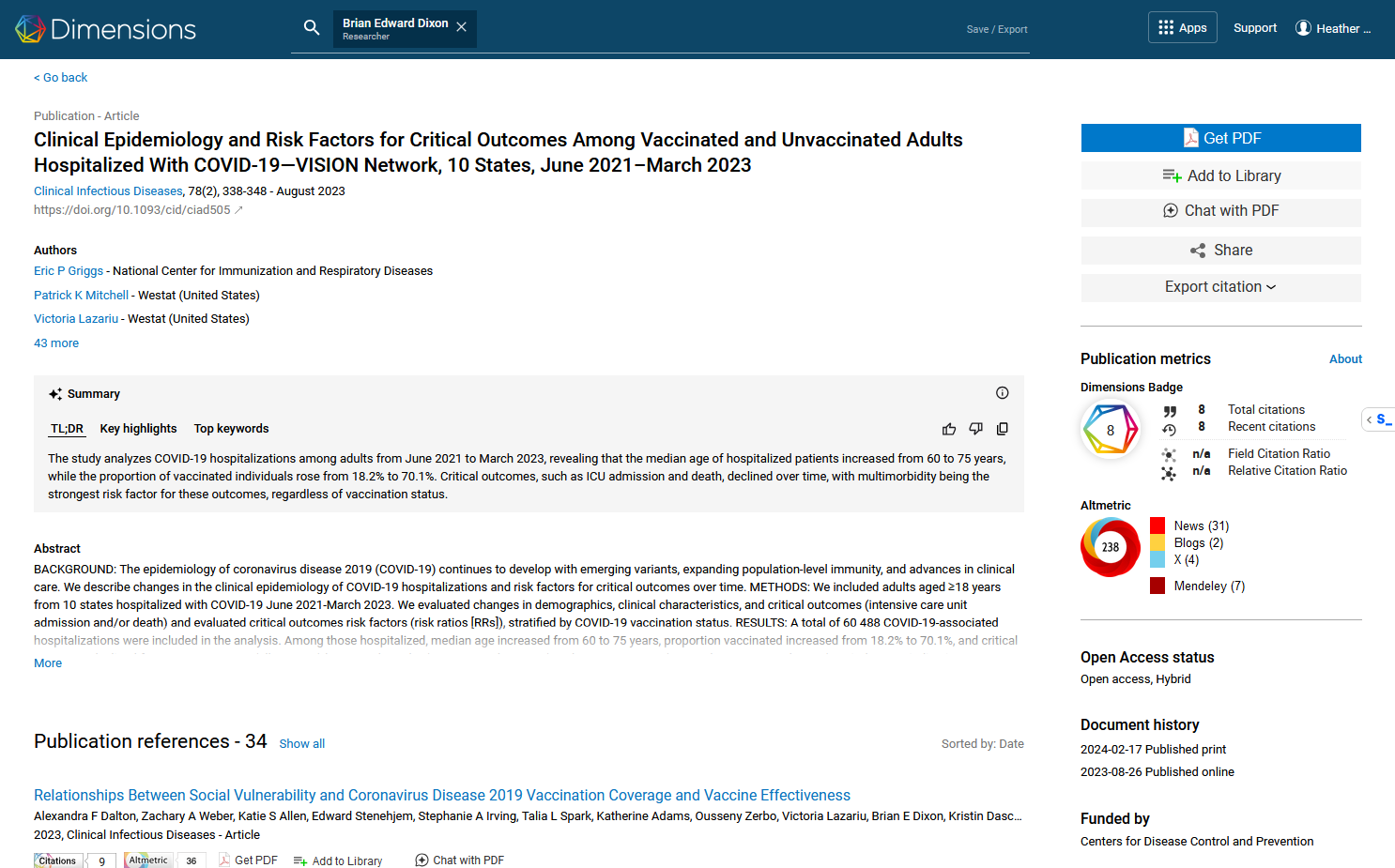Open the Social Vulnerability reference article
Viewport: 1395px width, 868px height.
tap(442, 796)
